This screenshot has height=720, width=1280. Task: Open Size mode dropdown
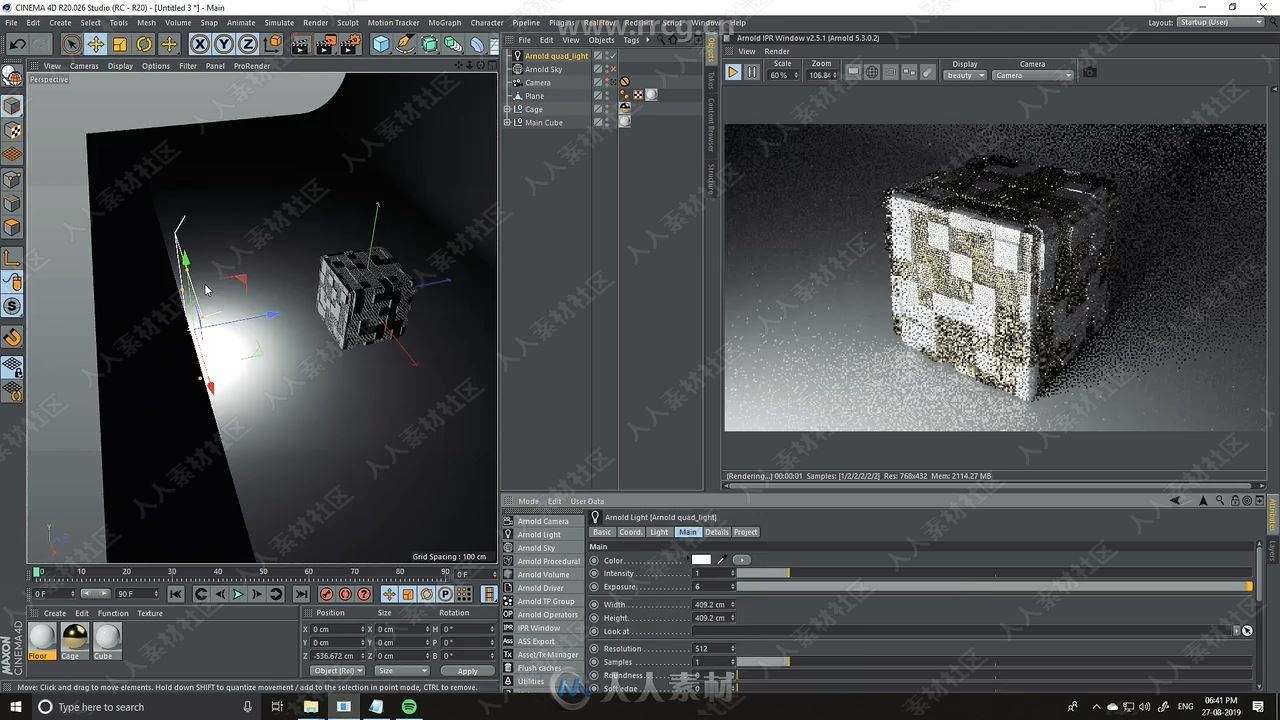pyautogui.click(x=401, y=671)
